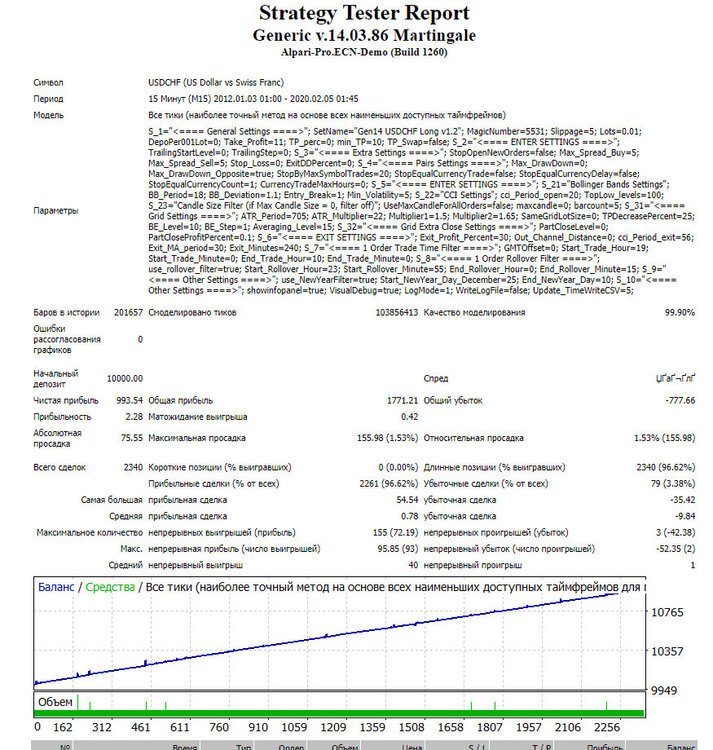Screen dimensions: 713x750
Task: Click the "Относительная просадка" label
Action: click(473, 438)
